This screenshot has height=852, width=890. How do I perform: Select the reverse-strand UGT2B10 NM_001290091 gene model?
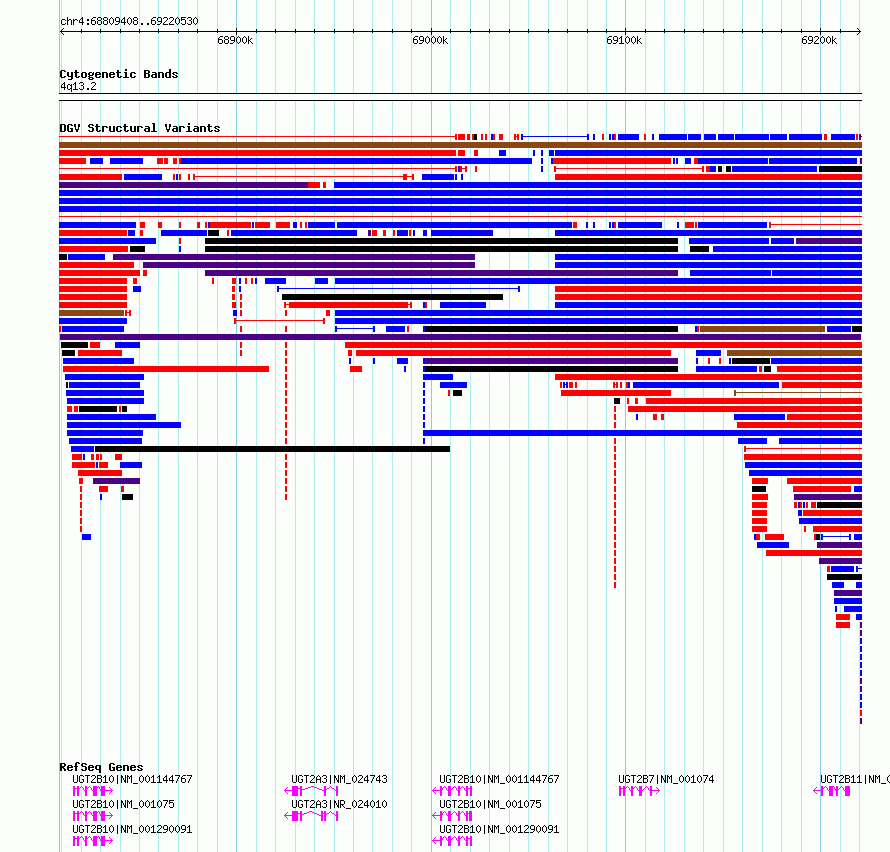pos(452,841)
